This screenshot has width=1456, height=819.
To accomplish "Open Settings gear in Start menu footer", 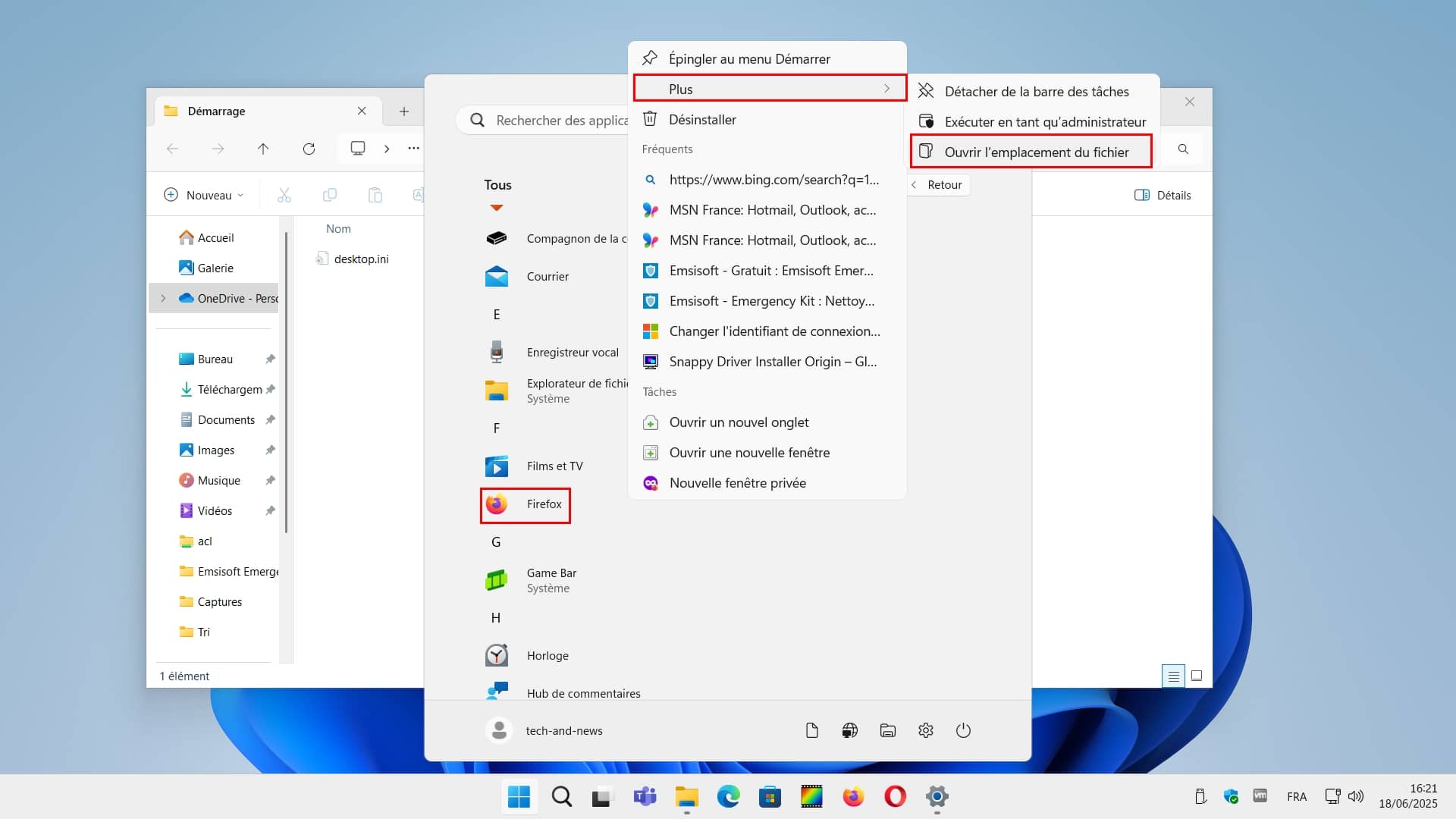I will [x=925, y=730].
